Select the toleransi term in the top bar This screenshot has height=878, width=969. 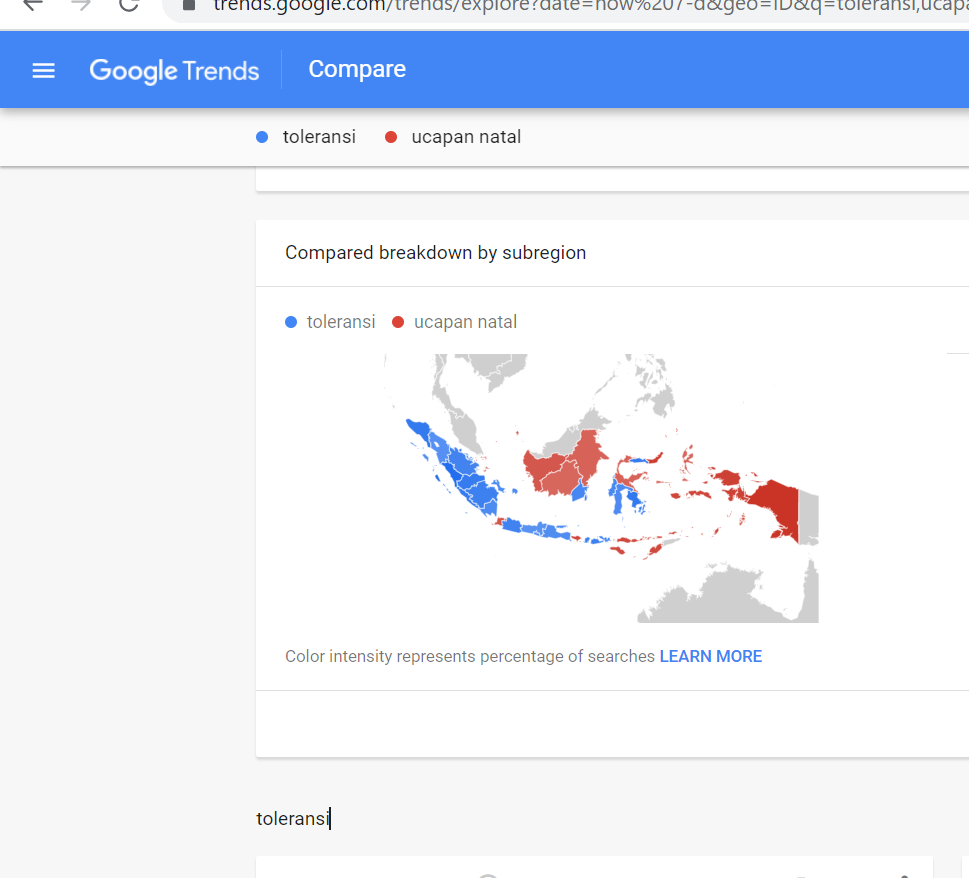pos(319,137)
